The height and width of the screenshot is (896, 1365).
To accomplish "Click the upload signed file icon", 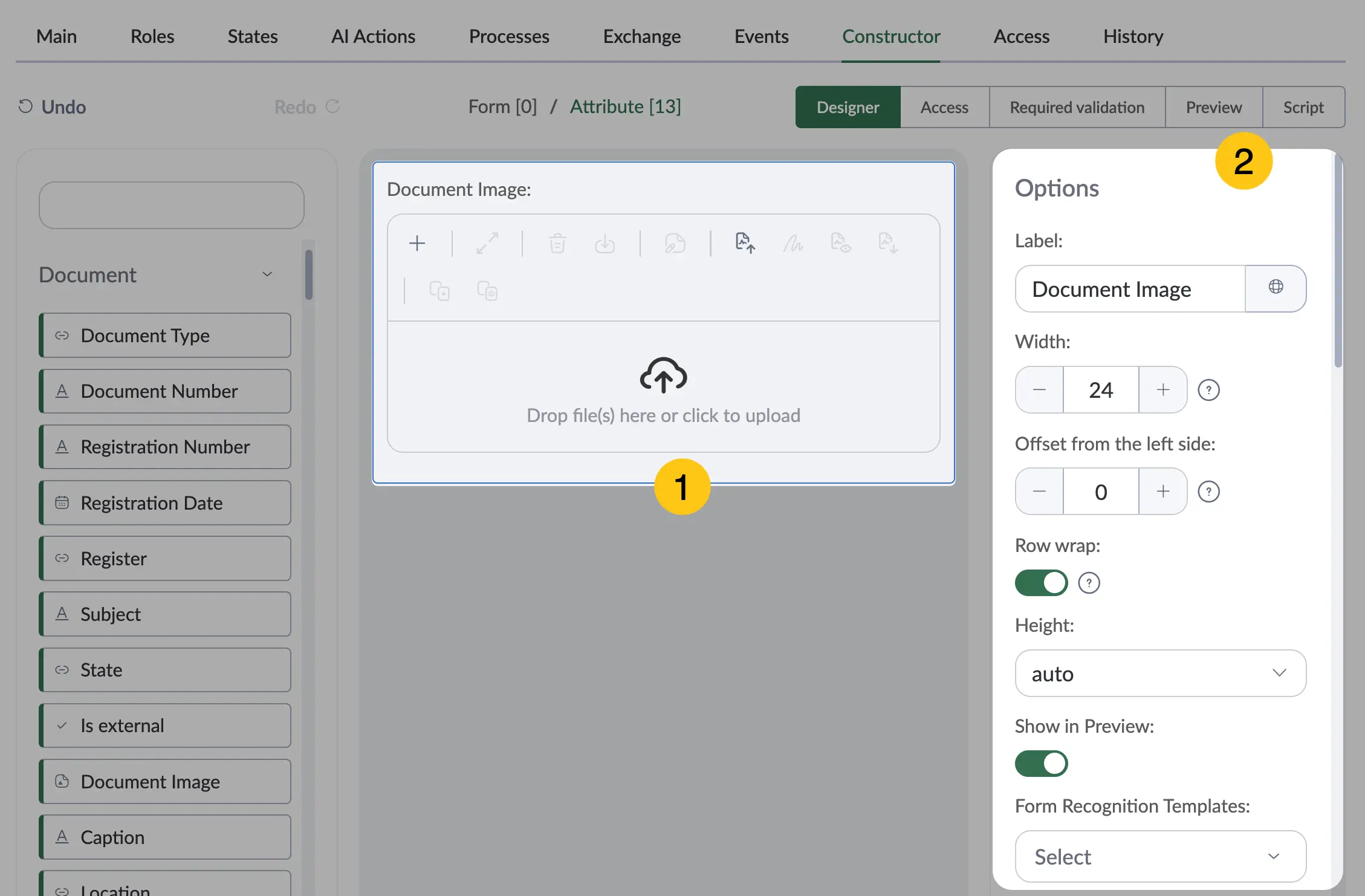I will 745,243.
